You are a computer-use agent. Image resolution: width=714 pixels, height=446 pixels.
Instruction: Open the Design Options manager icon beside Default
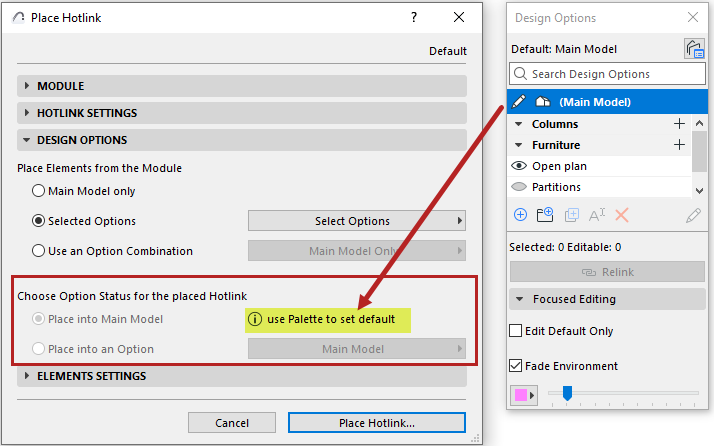pos(694,48)
